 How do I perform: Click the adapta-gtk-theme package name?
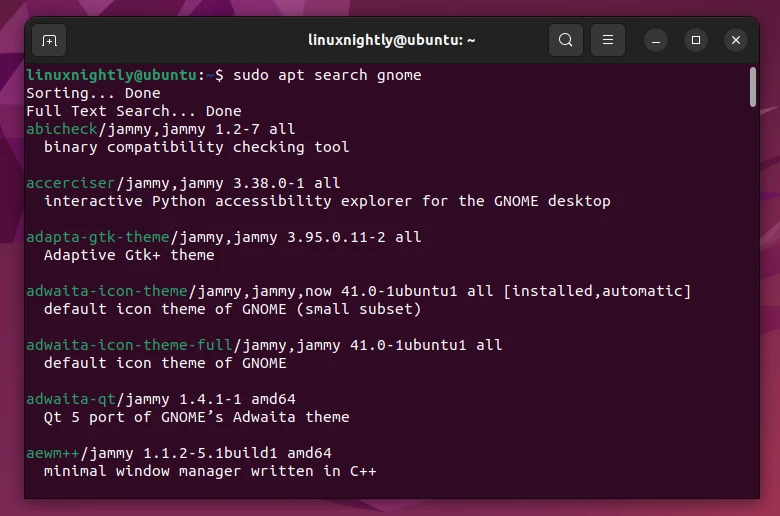(x=98, y=237)
